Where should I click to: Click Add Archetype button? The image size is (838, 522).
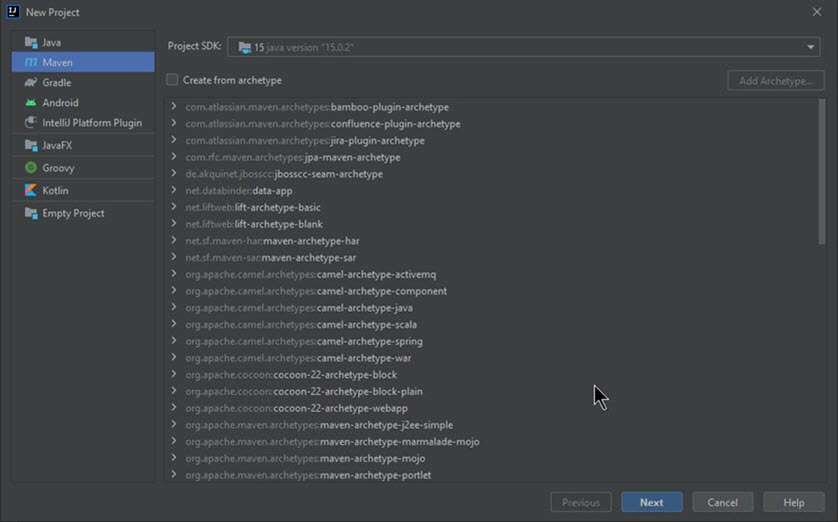775,81
